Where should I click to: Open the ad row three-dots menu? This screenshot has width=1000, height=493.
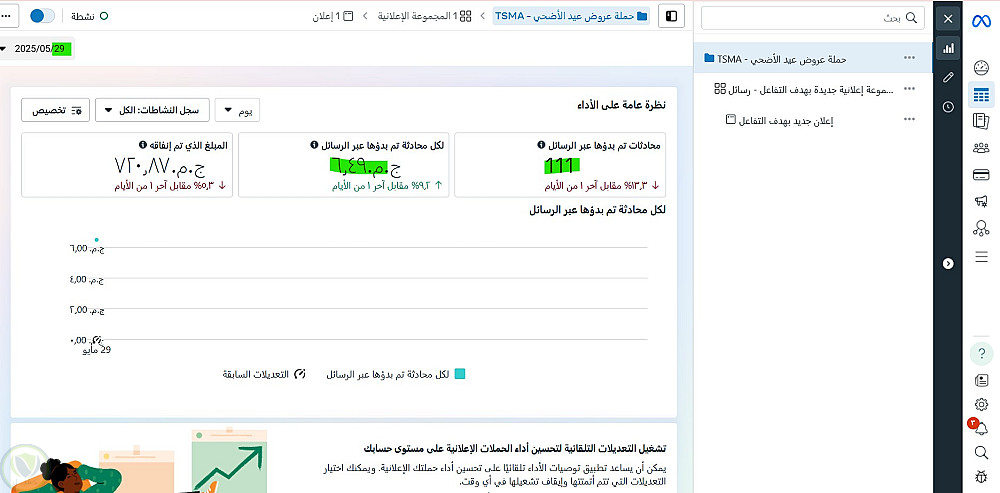click(909, 119)
